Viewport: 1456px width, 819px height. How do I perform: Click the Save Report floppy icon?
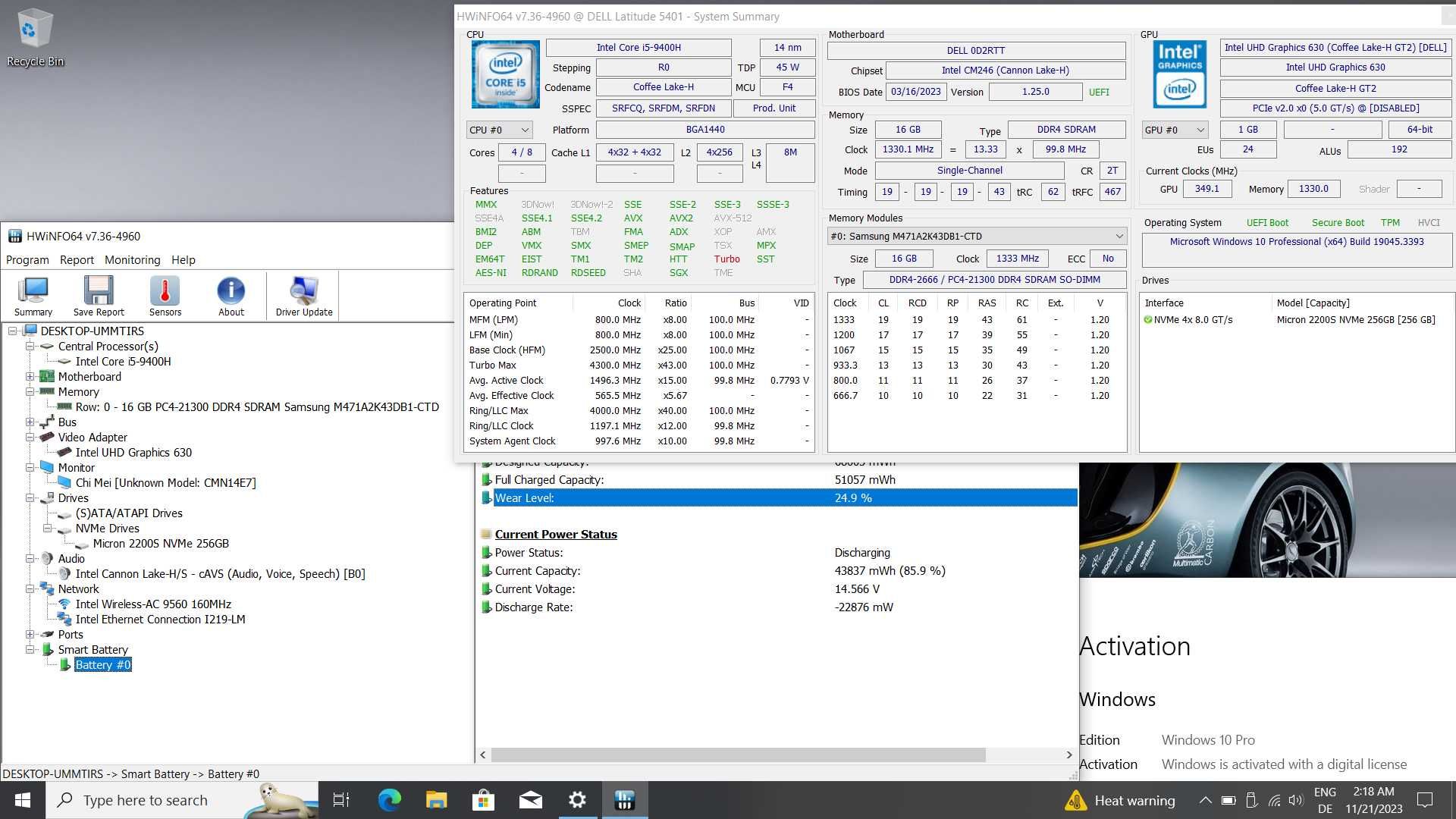tap(99, 296)
